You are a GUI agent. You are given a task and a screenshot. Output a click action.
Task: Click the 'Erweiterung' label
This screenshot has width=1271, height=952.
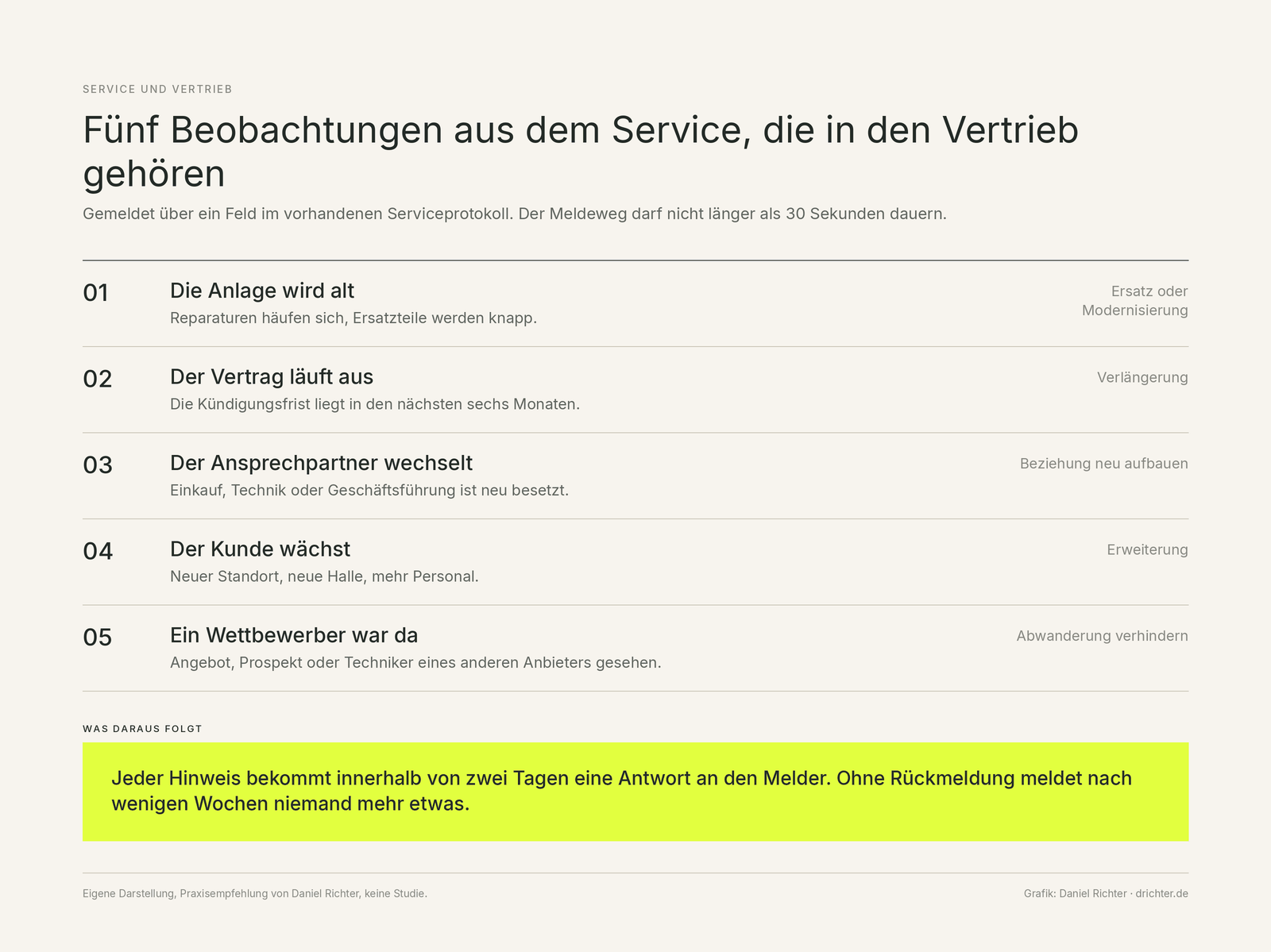(x=1147, y=550)
